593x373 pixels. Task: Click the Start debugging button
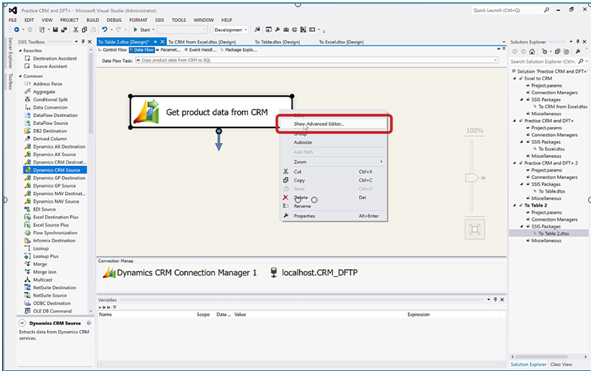tap(143, 30)
